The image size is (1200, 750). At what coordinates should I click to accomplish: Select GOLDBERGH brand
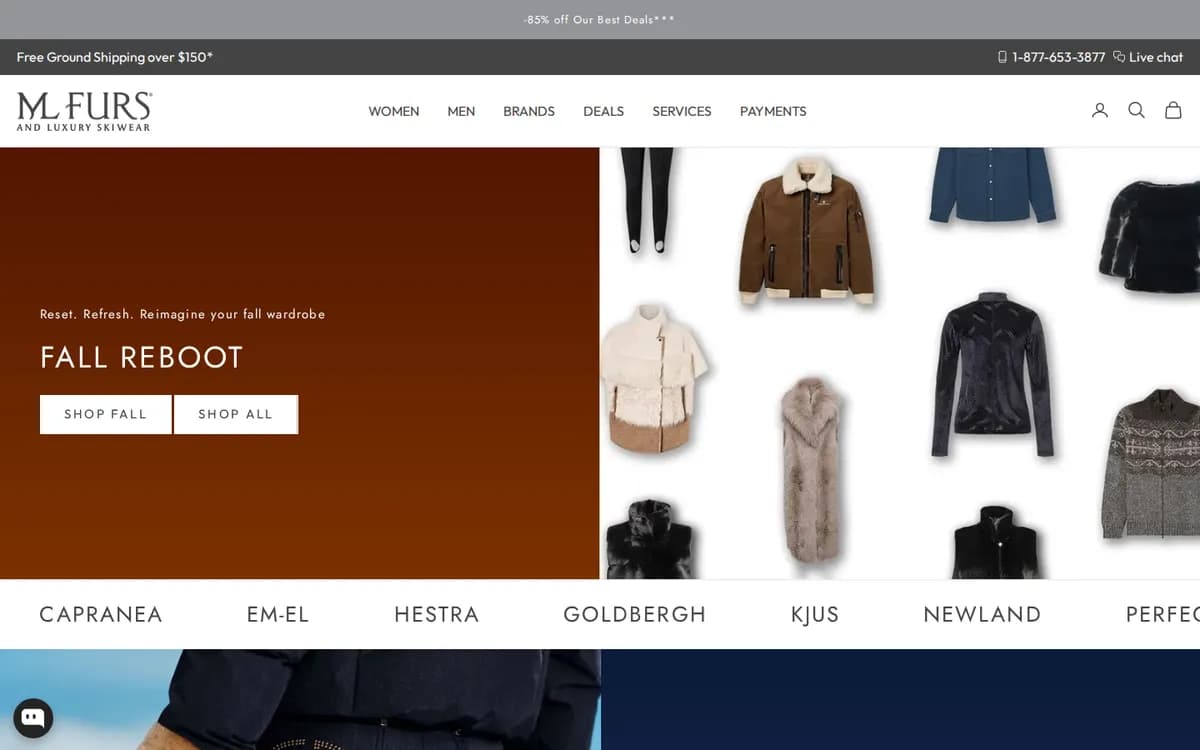pyautogui.click(x=635, y=614)
